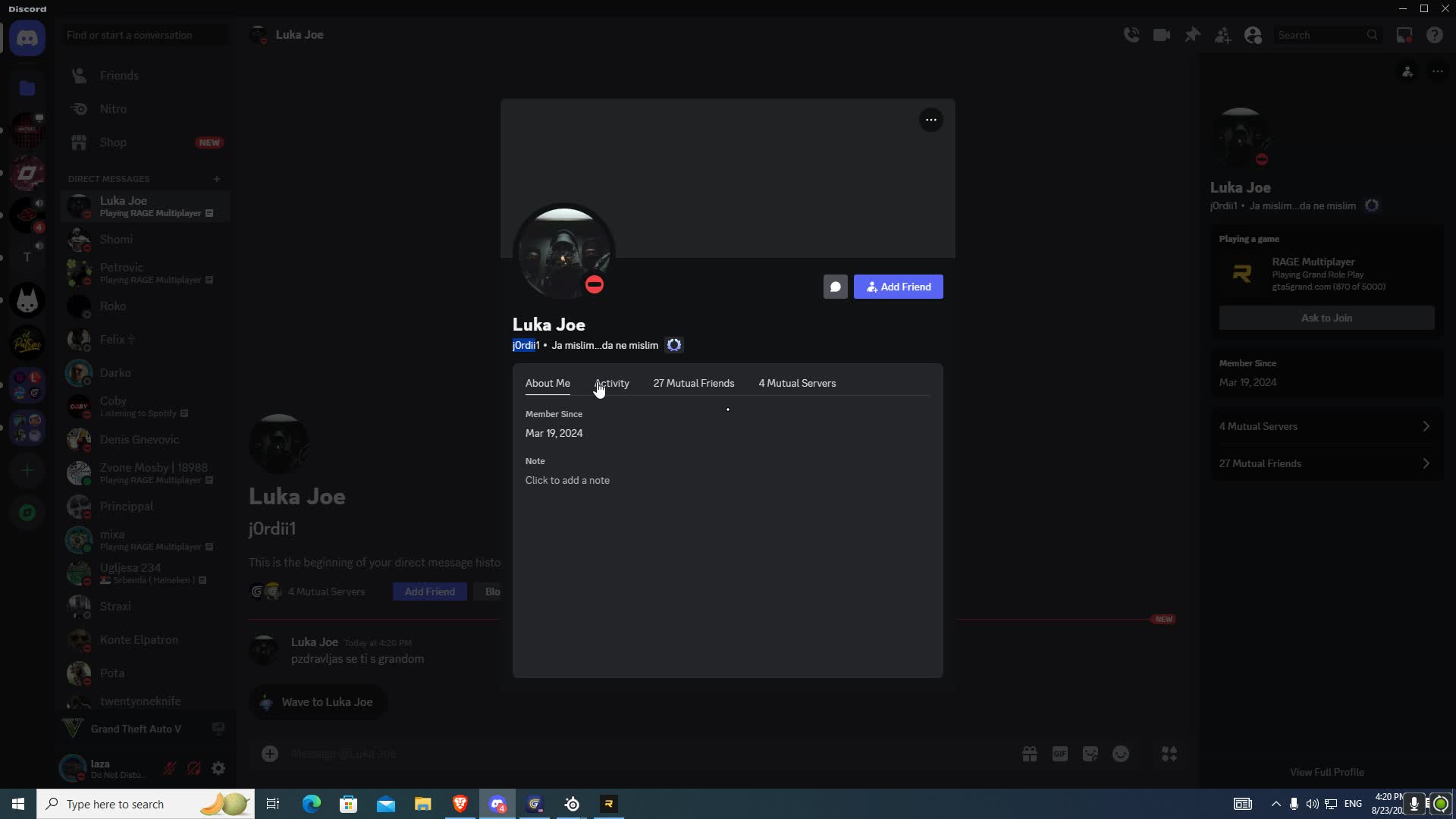Toggle headphone deafen in user panel
The width and height of the screenshot is (1456, 819).
pyautogui.click(x=194, y=768)
